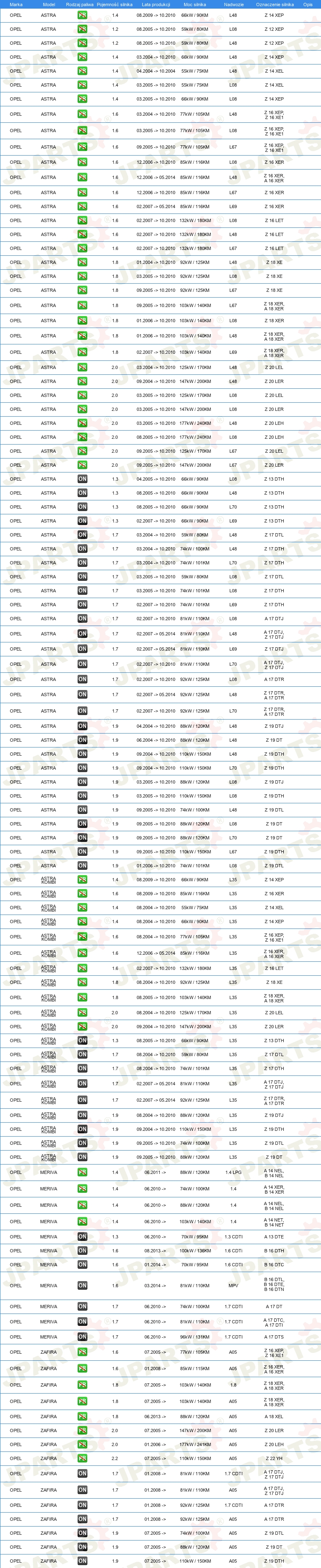Select the 'A 17 DTC, A 17 DTI' engine code cell

274,1321
